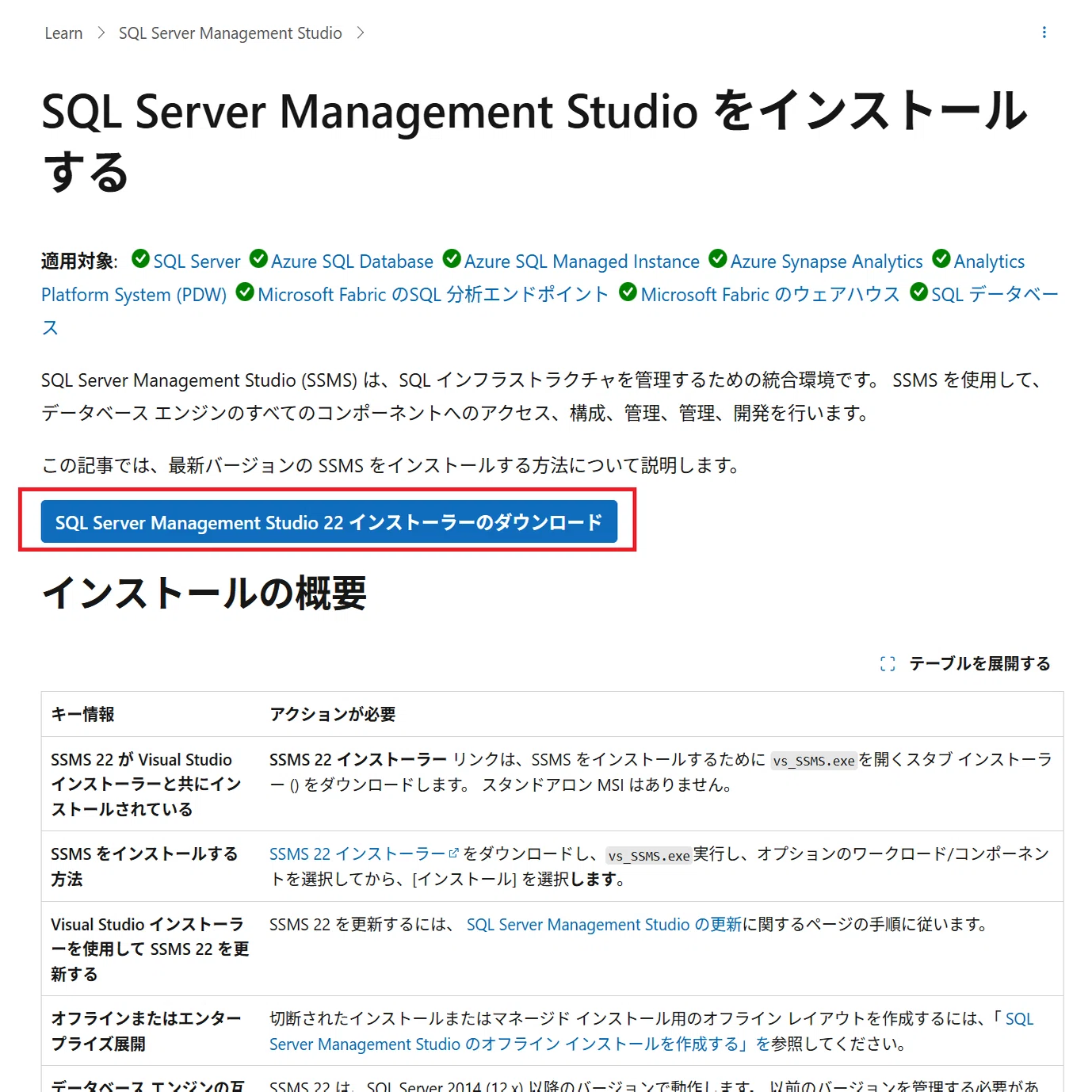
Task: Open the SQL Server applies-to link
Action: pyautogui.click(x=197, y=262)
